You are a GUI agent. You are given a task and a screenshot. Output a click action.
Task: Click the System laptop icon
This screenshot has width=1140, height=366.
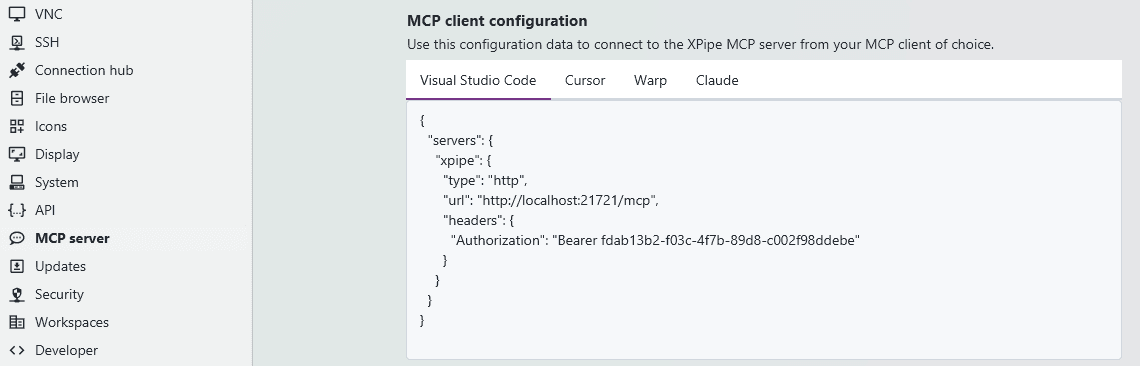[x=17, y=183]
